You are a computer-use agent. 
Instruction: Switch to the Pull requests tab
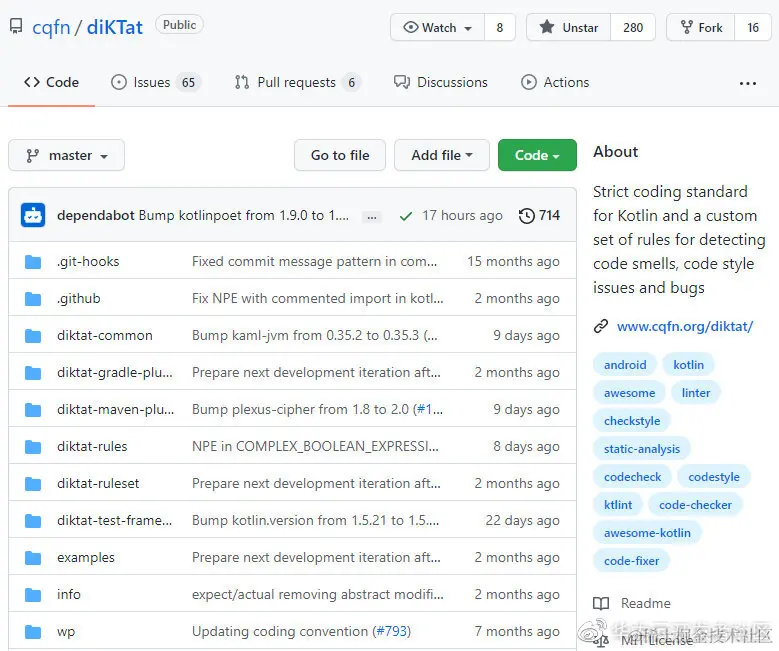(x=297, y=82)
